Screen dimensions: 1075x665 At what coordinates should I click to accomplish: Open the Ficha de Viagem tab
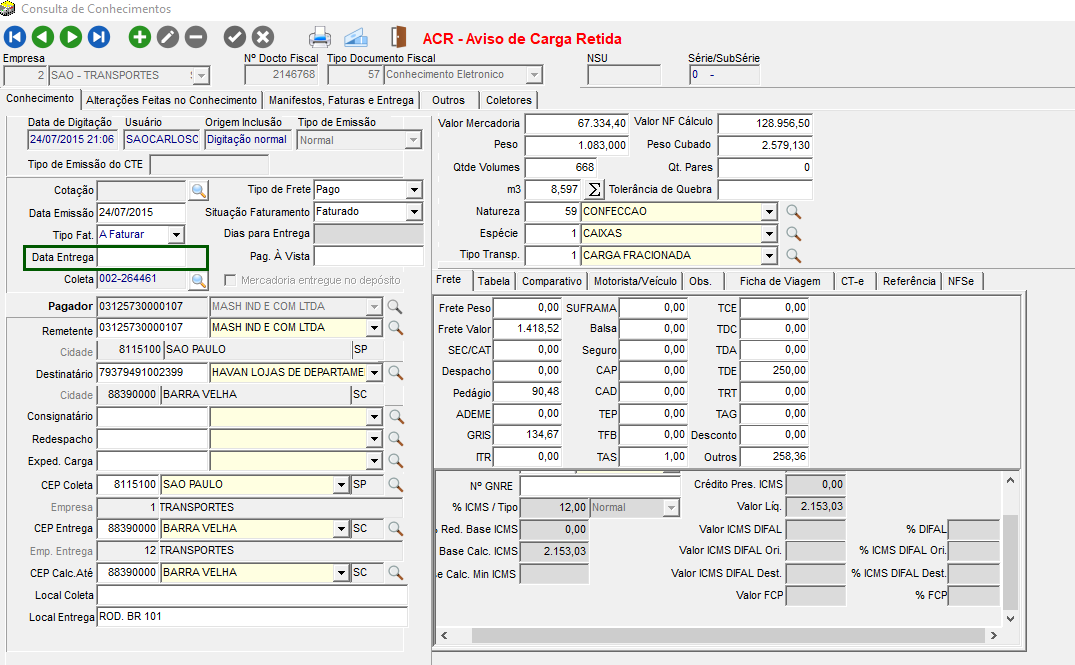(780, 282)
